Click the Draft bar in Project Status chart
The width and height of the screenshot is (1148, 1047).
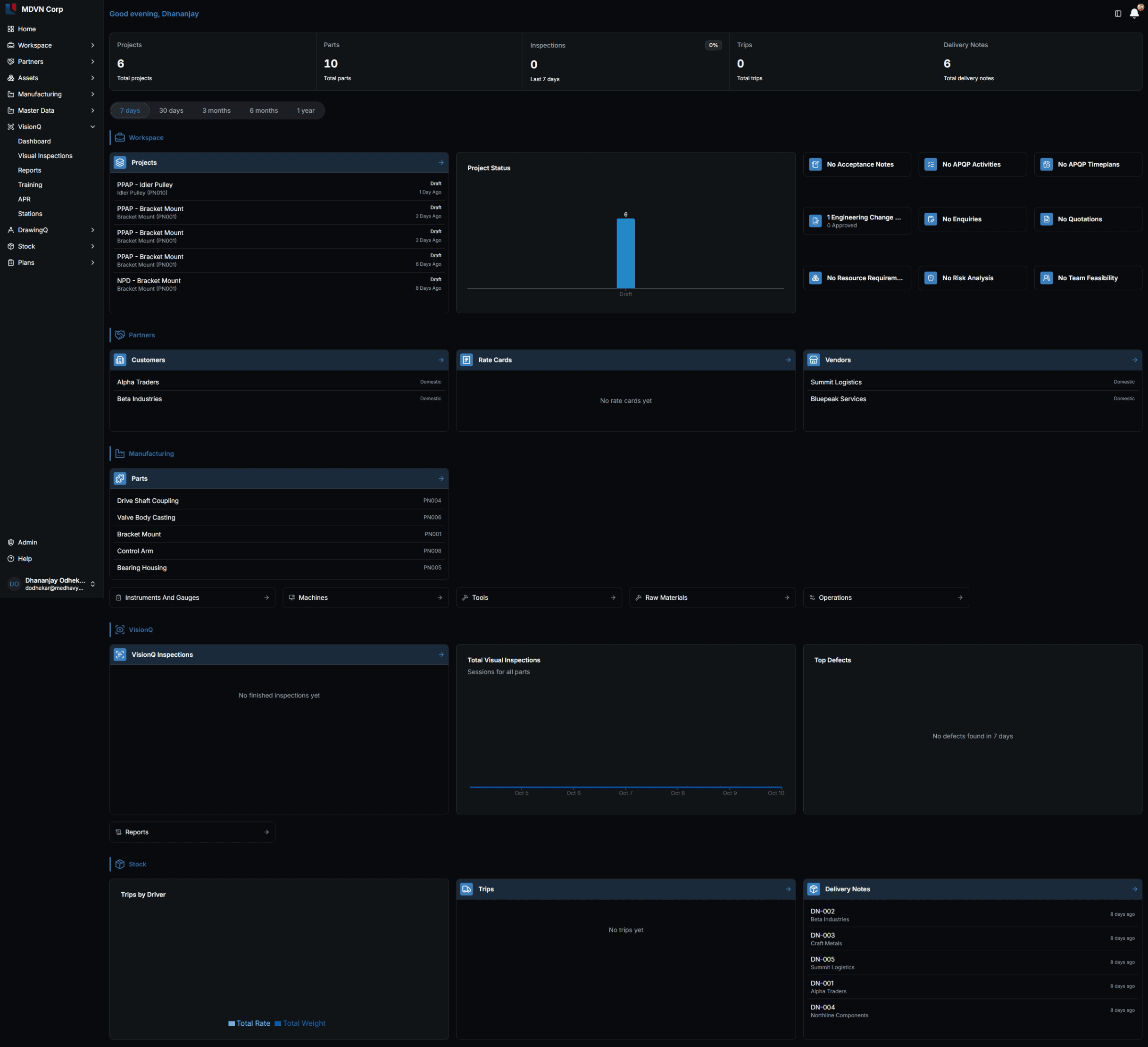625,253
